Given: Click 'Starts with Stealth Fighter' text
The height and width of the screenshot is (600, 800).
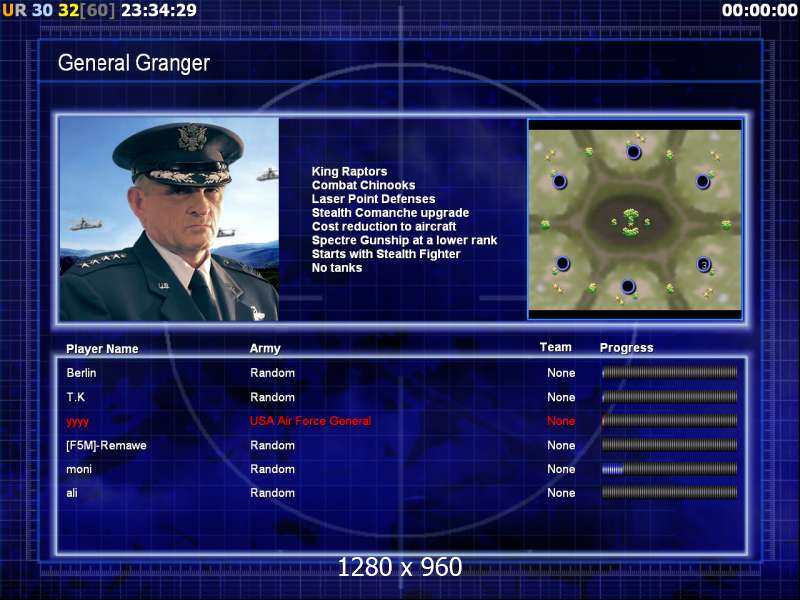Looking at the screenshot, I should tap(386, 254).
